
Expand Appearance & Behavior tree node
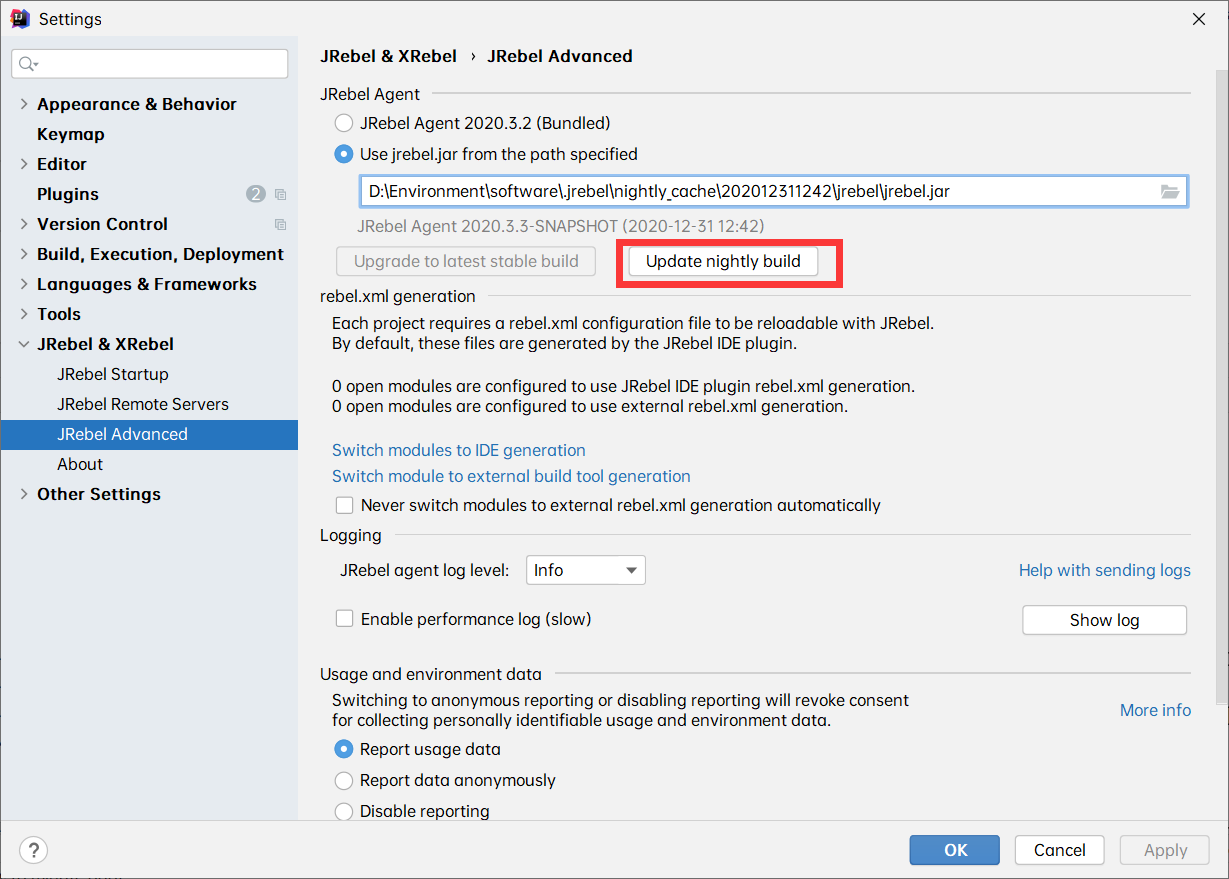24,104
